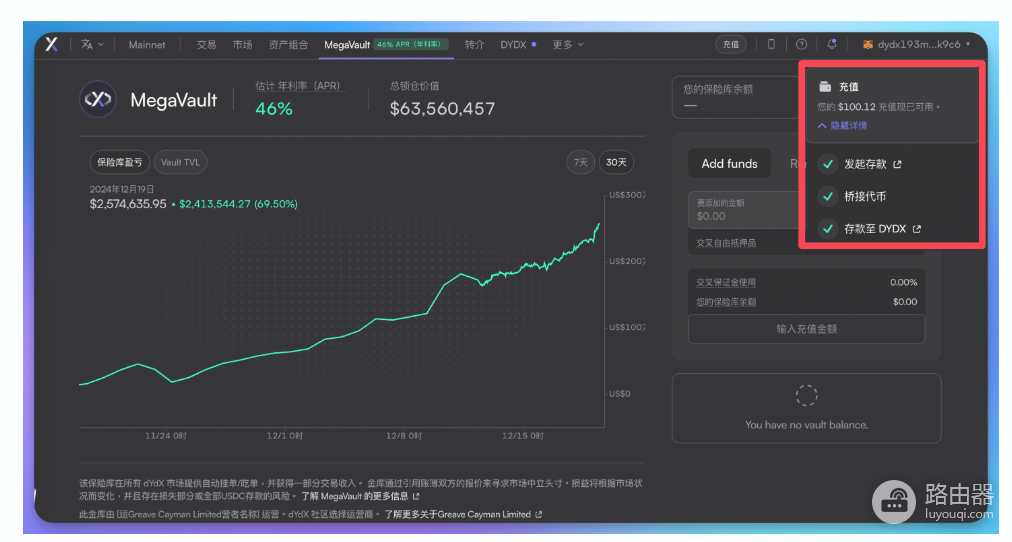
Task: Open the Greave Cayman Limited info link
Action: (463, 514)
